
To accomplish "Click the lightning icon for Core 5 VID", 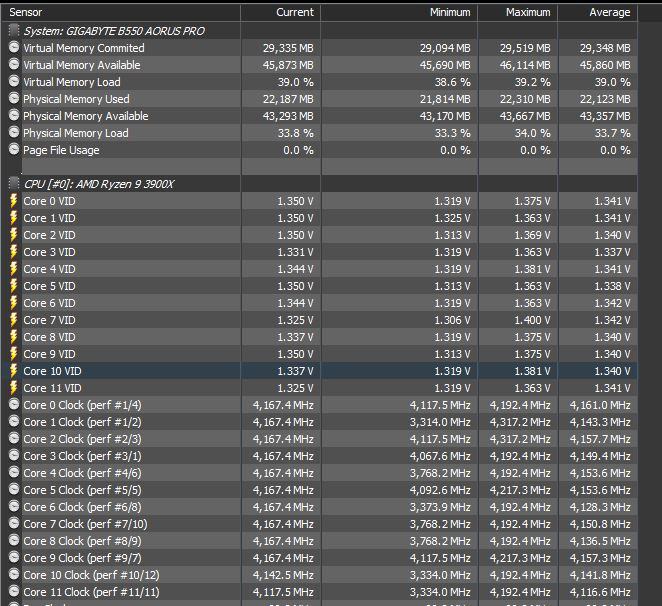I will pos(14,285).
